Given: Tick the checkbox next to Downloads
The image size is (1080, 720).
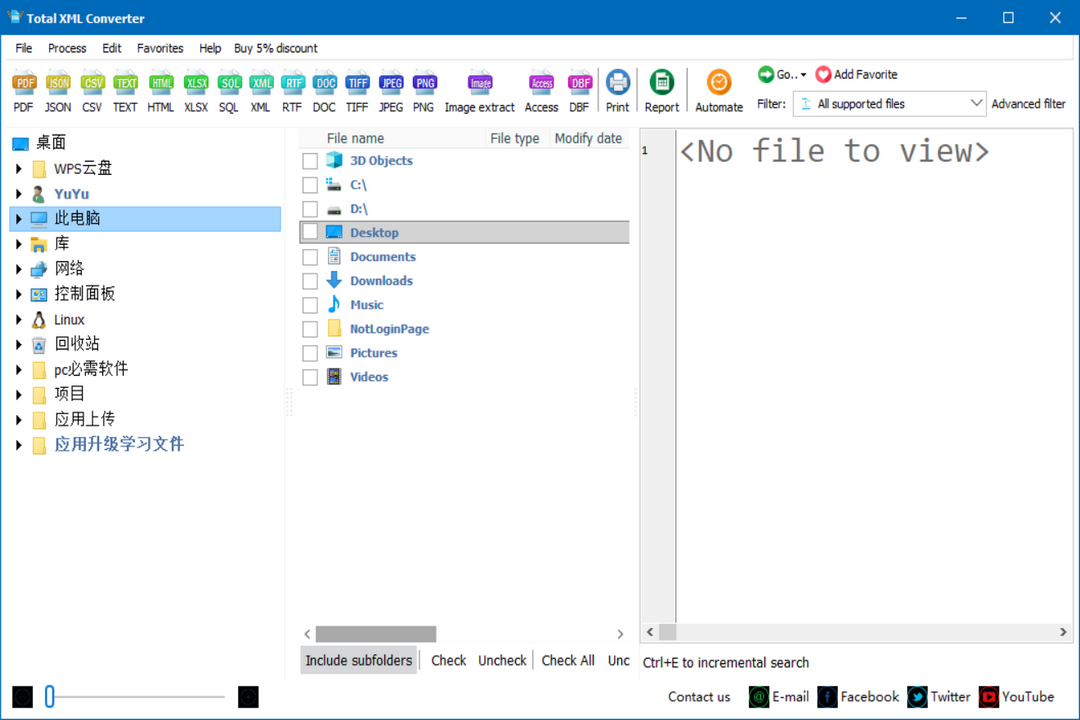Looking at the screenshot, I should 310,281.
